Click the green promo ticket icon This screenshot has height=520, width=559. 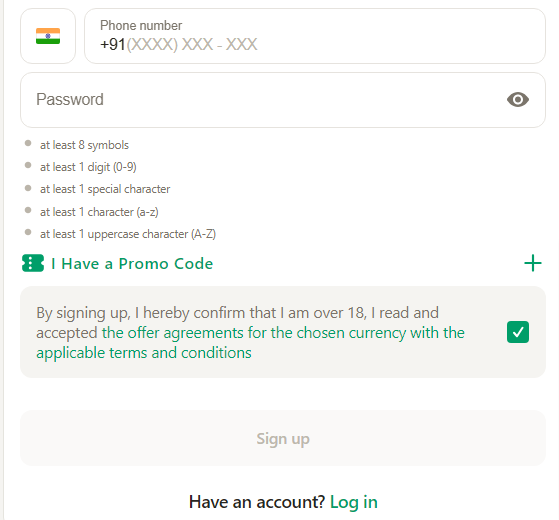click(x=33, y=263)
